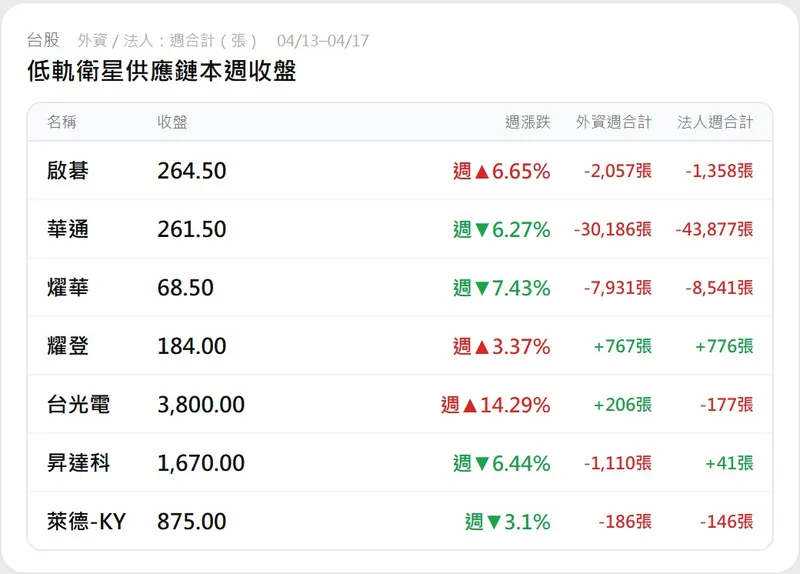800x574 pixels.
Task: Click foreign total -2,057張
Action: [x=618, y=171]
